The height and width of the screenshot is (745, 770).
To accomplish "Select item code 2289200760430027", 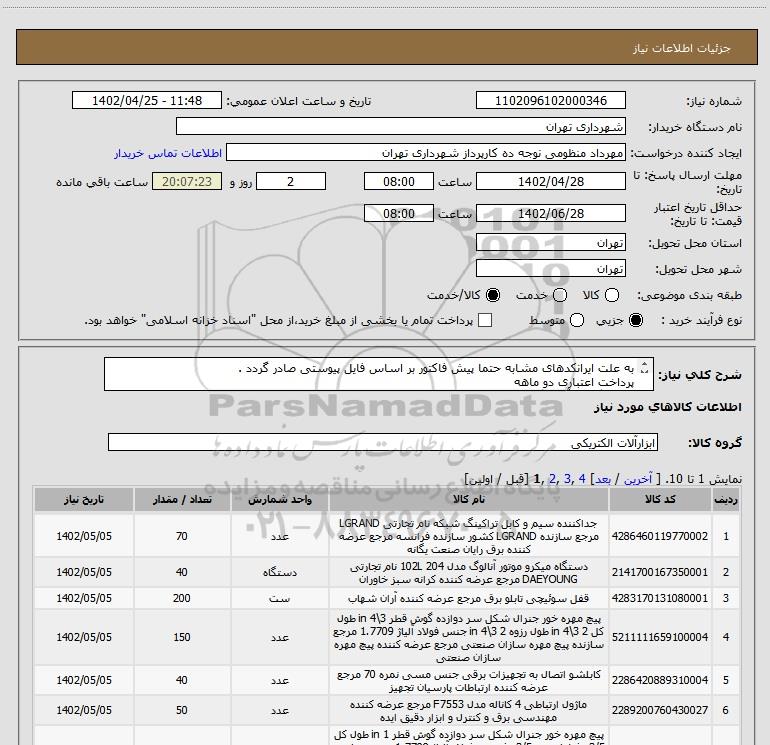I will (660, 710).
